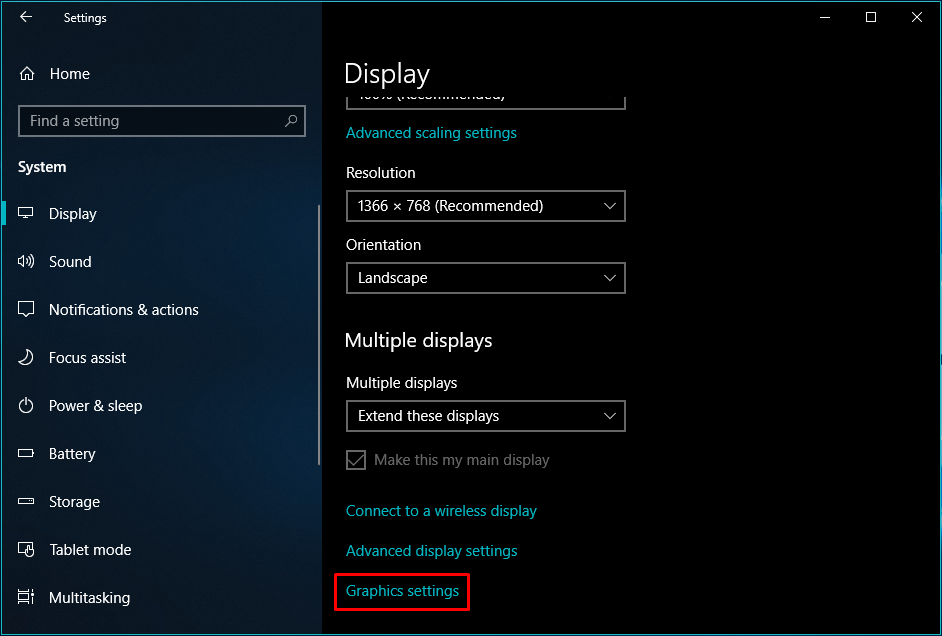942x636 pixels.
Task: Click the Find a setting search box
Action: [160, 120]
